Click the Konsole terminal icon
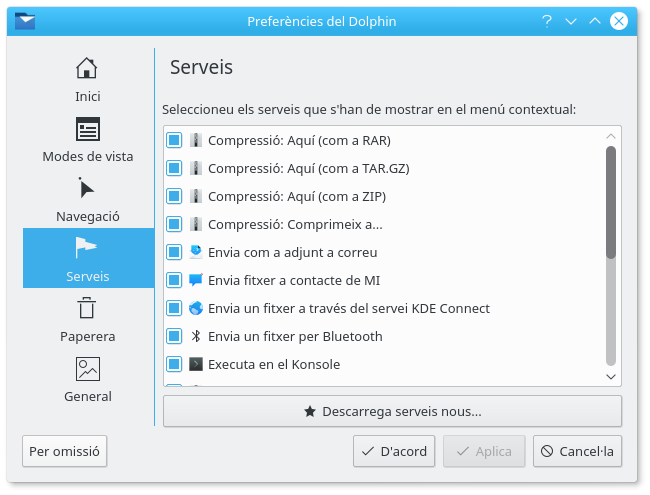This screenshot has width=650, height=495. coord(196,364)
